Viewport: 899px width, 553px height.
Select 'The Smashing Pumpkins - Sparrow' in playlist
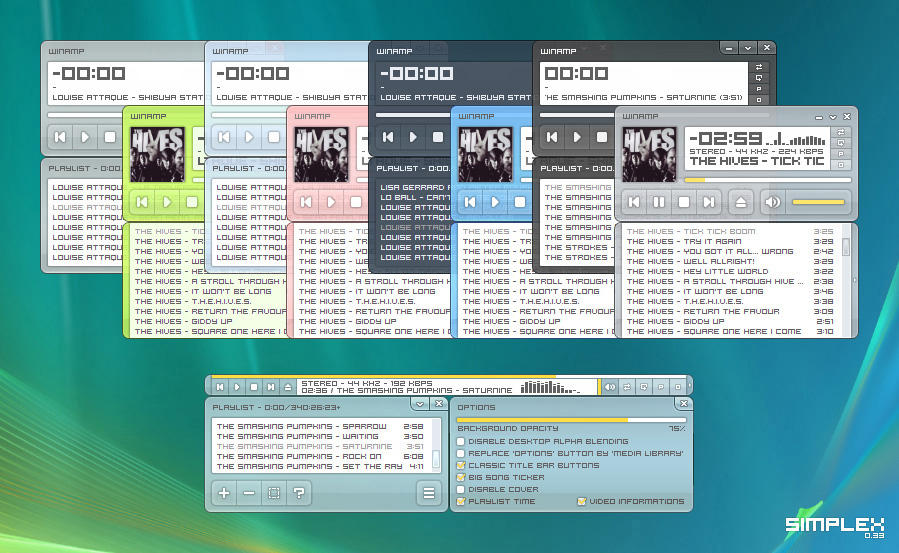(320, 426)
